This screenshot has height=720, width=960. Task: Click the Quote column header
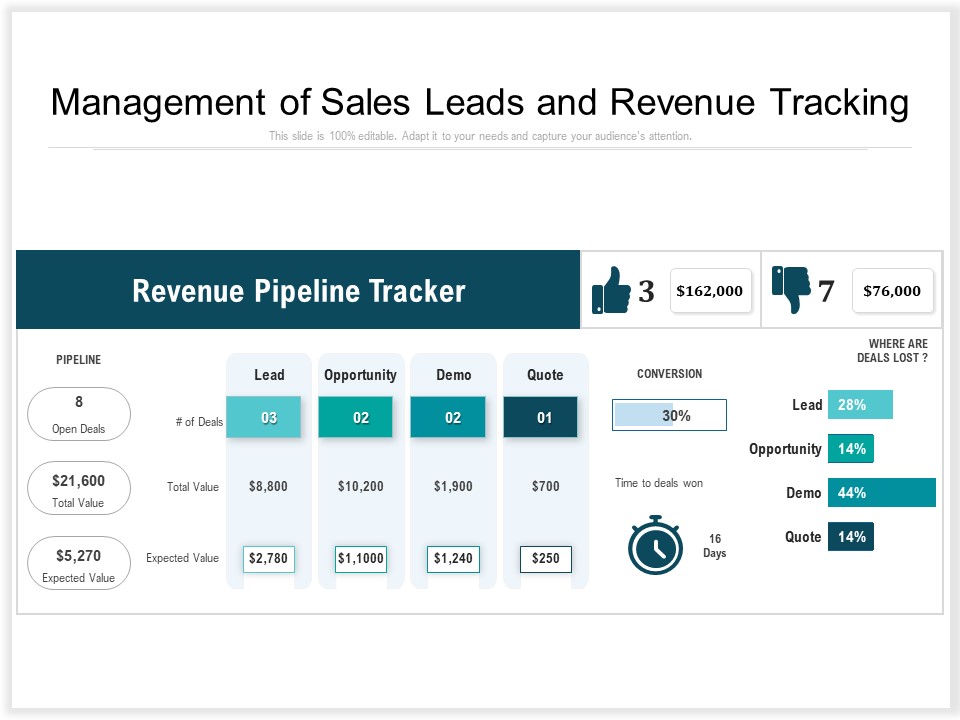click(546, 375)
